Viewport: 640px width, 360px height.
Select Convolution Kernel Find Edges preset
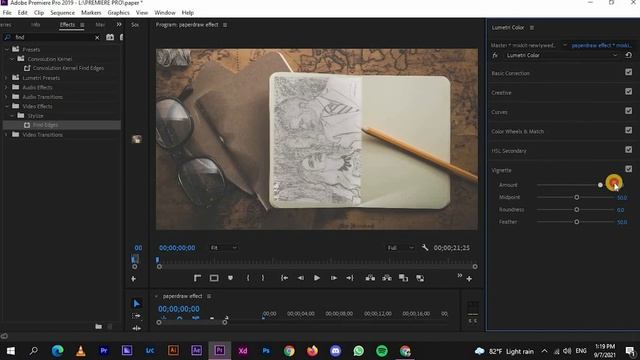(x=68, y=69)
